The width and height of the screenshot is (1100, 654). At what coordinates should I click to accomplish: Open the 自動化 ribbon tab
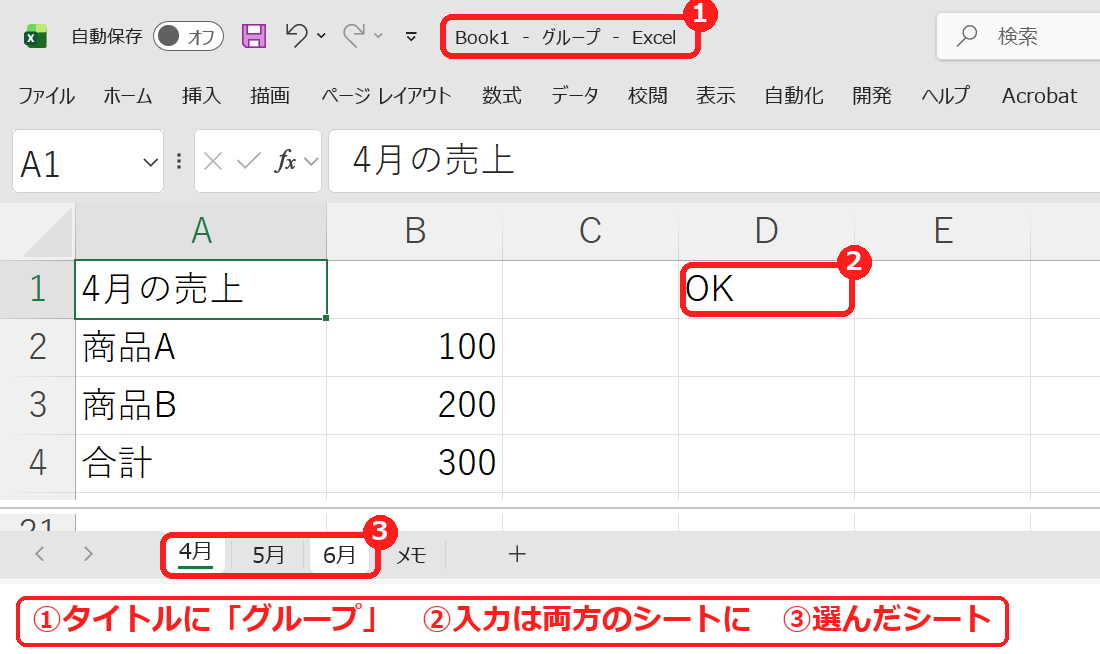tap(793, 95)
